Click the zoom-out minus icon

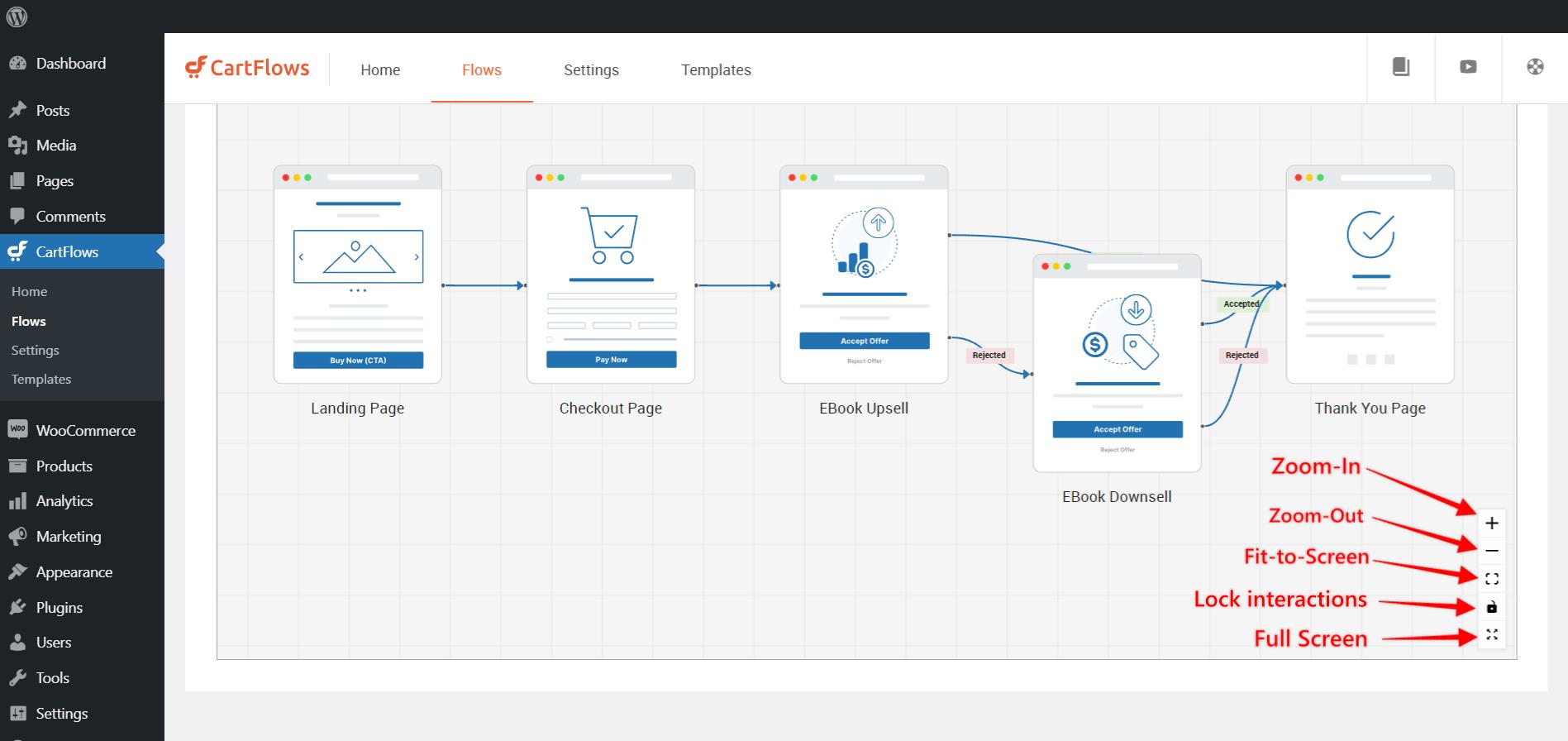(1491, 551)
